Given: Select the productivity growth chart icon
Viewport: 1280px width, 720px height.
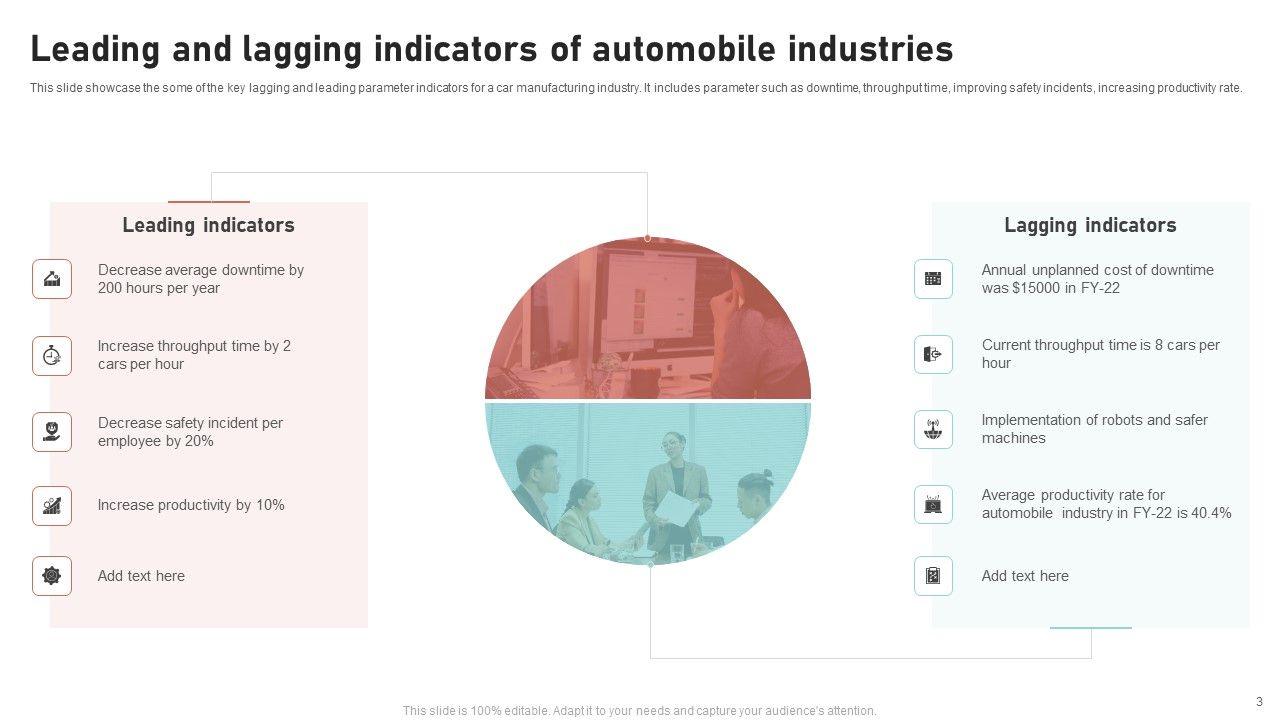Looking at the screenshot, I should pos(52,506).
